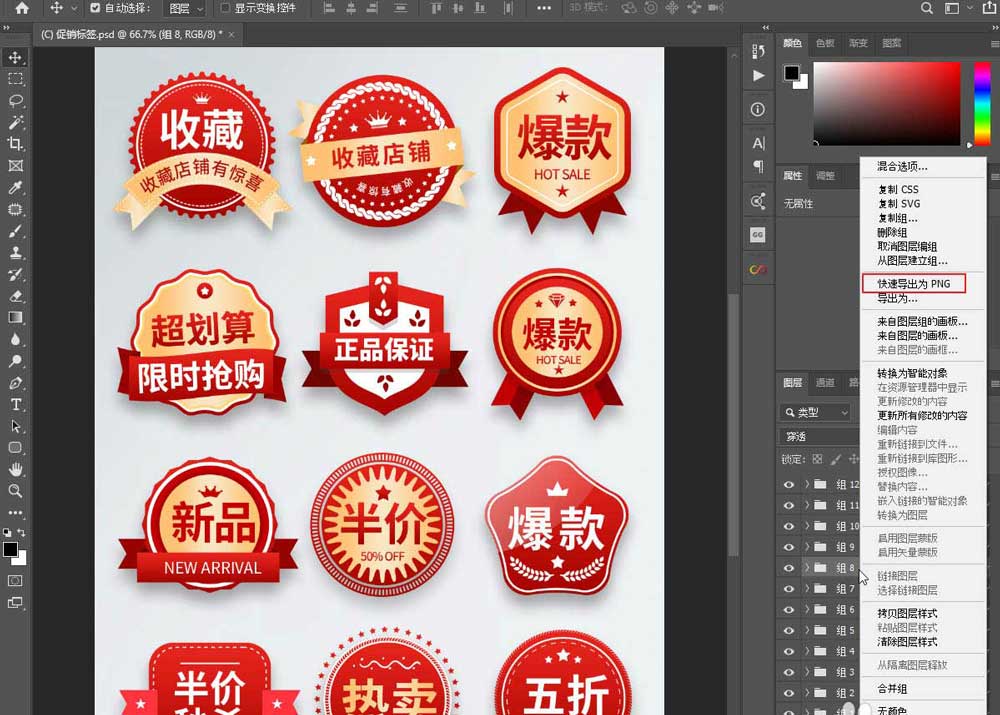Hide the 组 8 layer group
The width and height of the screenshot is (1000, 715).
[x=789, y=568]
